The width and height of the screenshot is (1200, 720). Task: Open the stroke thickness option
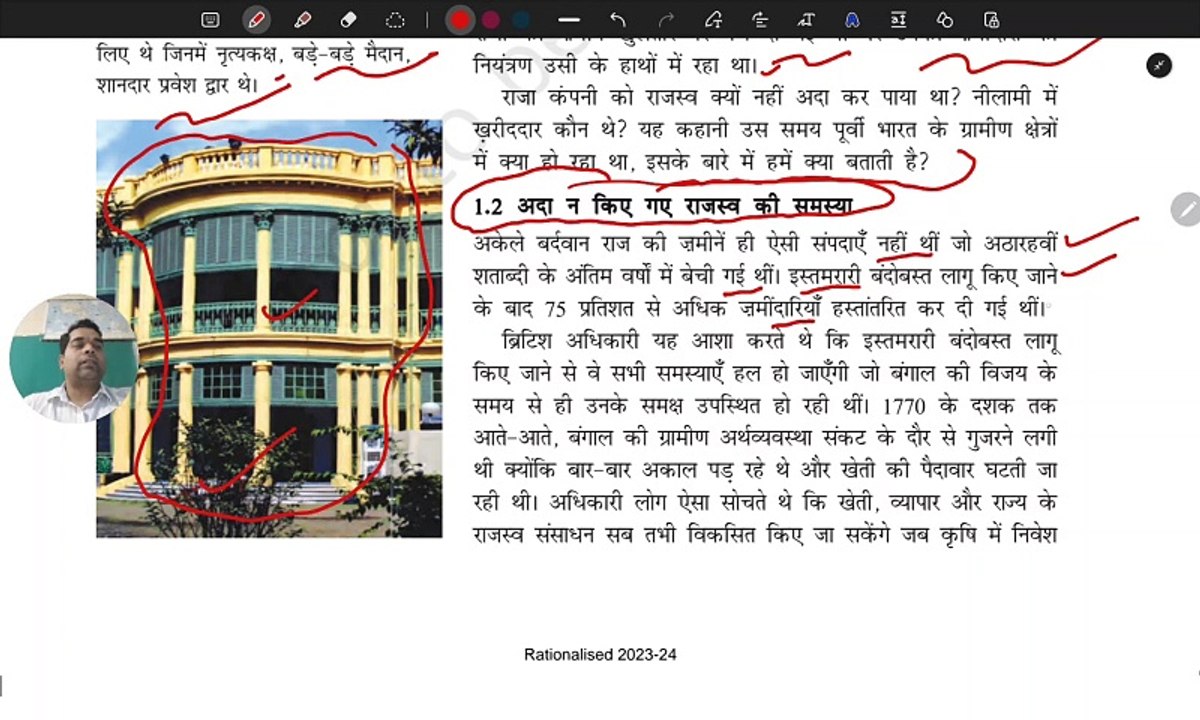coord(569,19)
